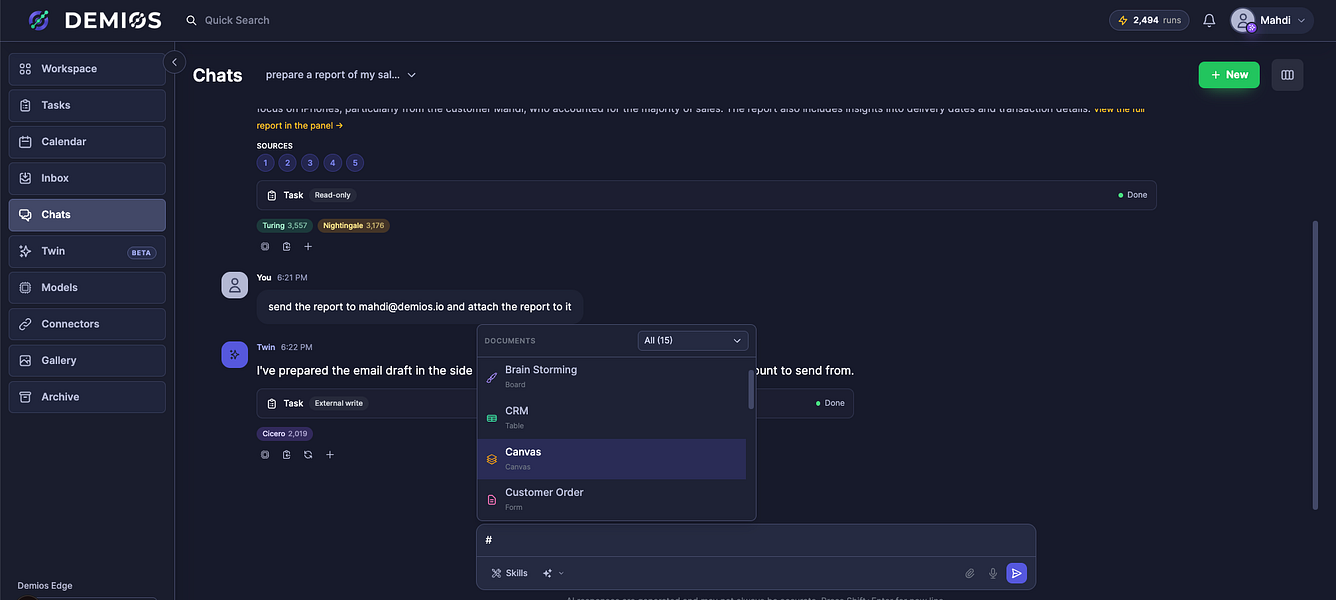This screenshot has height=600, width=1336.
Task: Open the Mahdi user account menu
Action: 1271,20
